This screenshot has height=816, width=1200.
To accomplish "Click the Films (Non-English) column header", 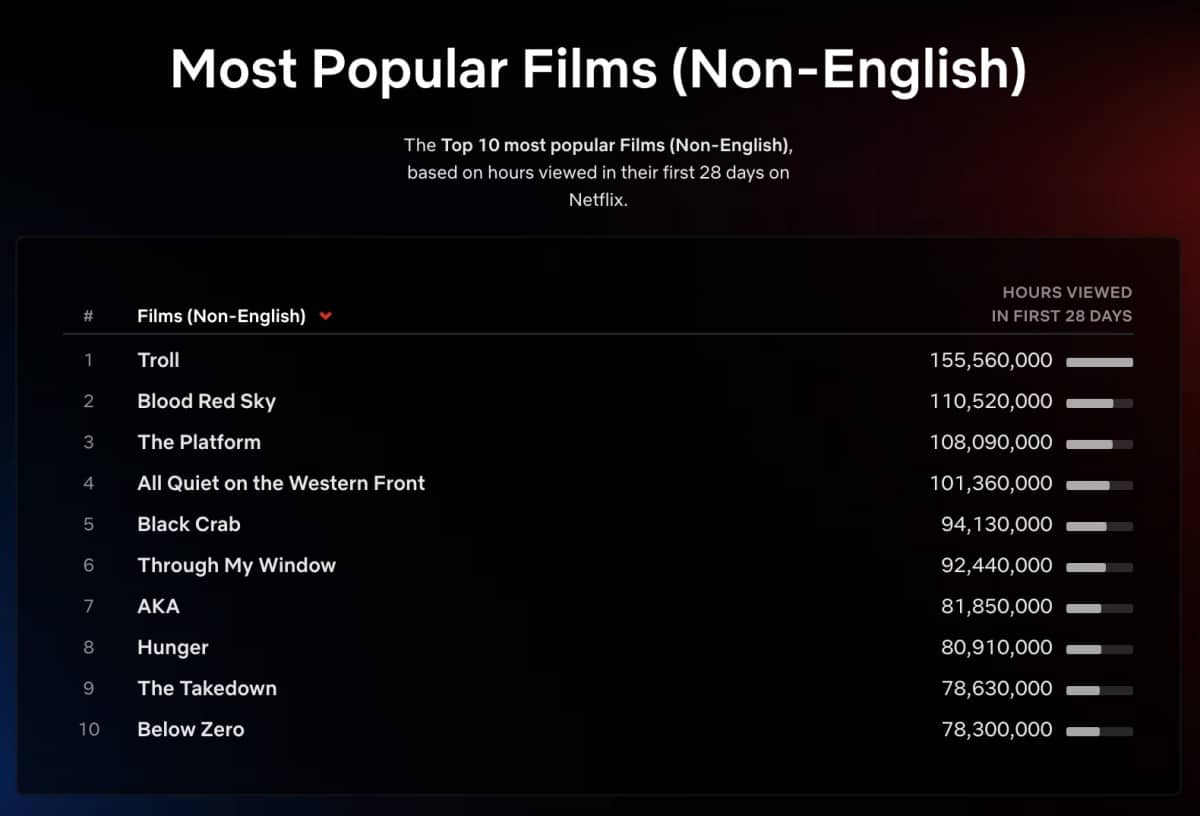I will pos(221,316).
